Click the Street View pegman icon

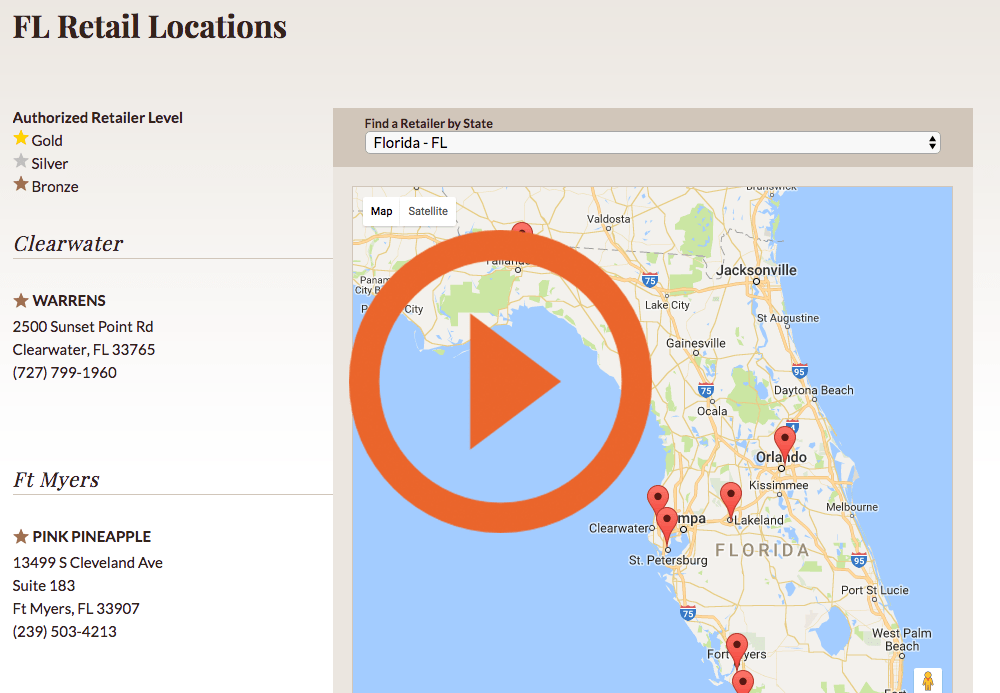coord(928,680)
